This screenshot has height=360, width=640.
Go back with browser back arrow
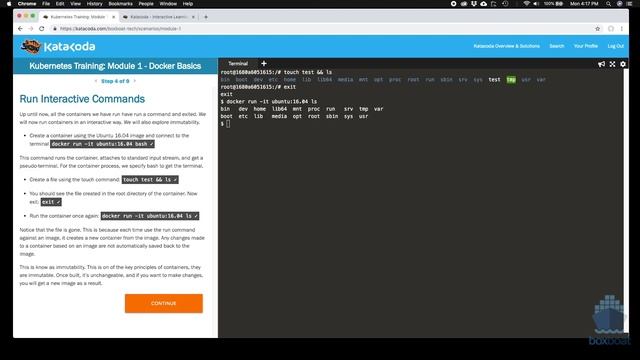[x=20, y=29]
